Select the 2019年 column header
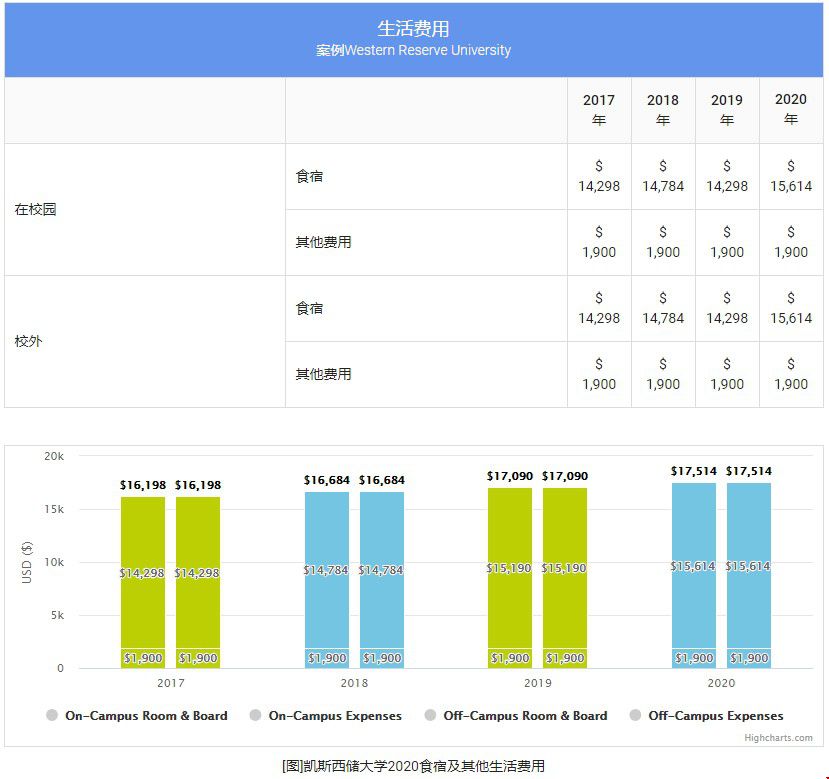The image size is (829, 779). pos(727,110)
